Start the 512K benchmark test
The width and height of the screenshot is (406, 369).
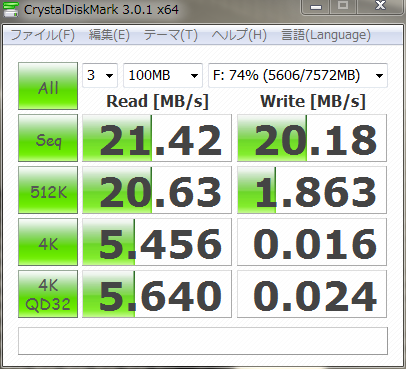pos(48,190)
